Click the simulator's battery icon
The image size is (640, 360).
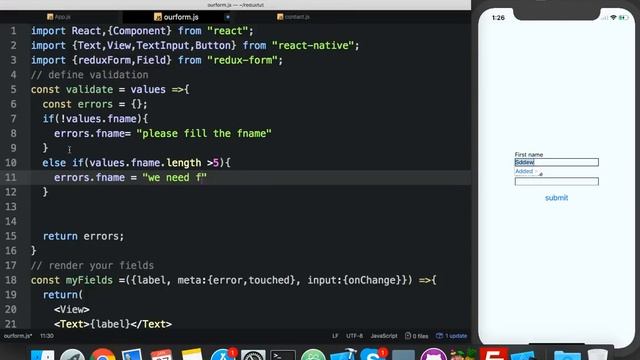point(623,18)
